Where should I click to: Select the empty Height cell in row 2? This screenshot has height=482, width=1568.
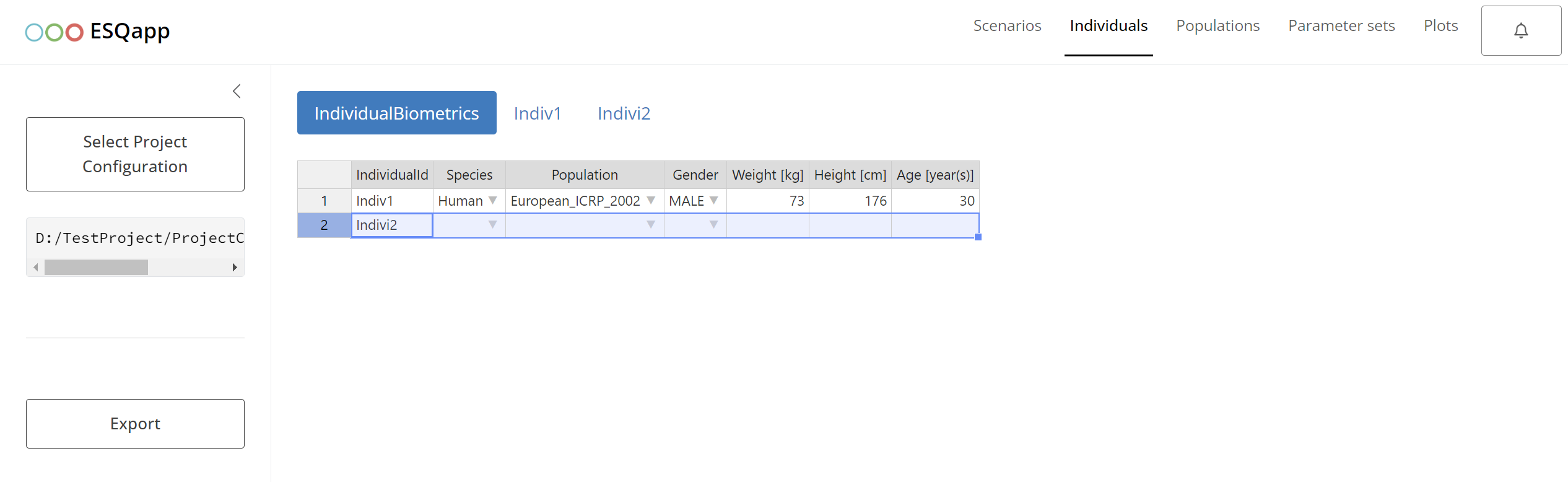coord(850,226)
